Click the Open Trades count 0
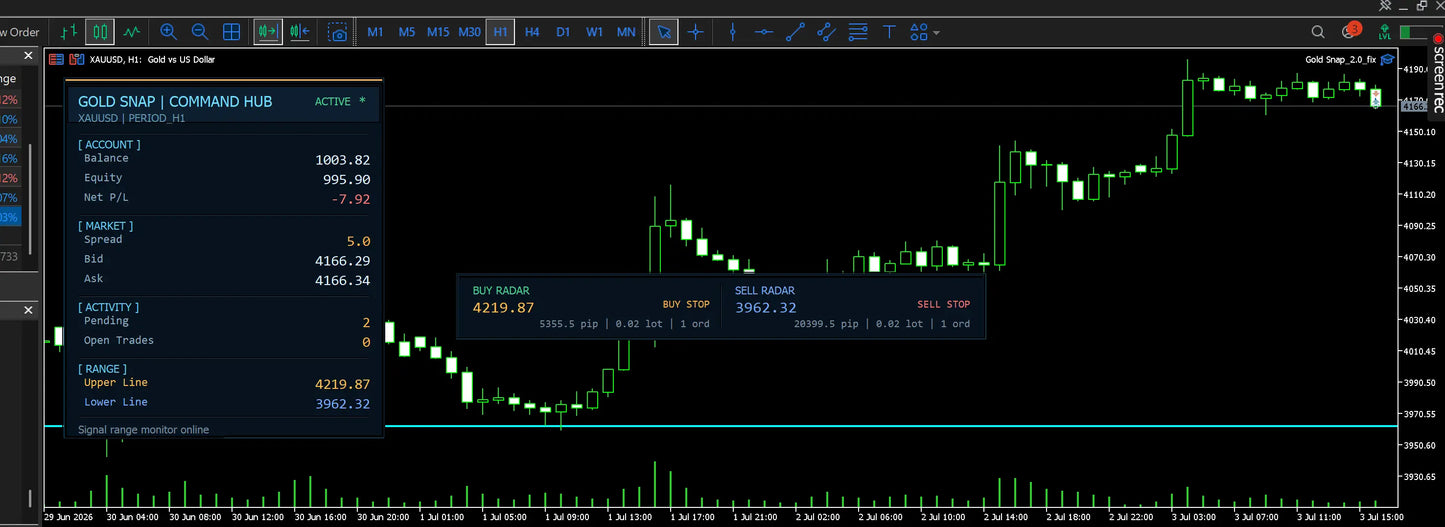 pos(366,342)
